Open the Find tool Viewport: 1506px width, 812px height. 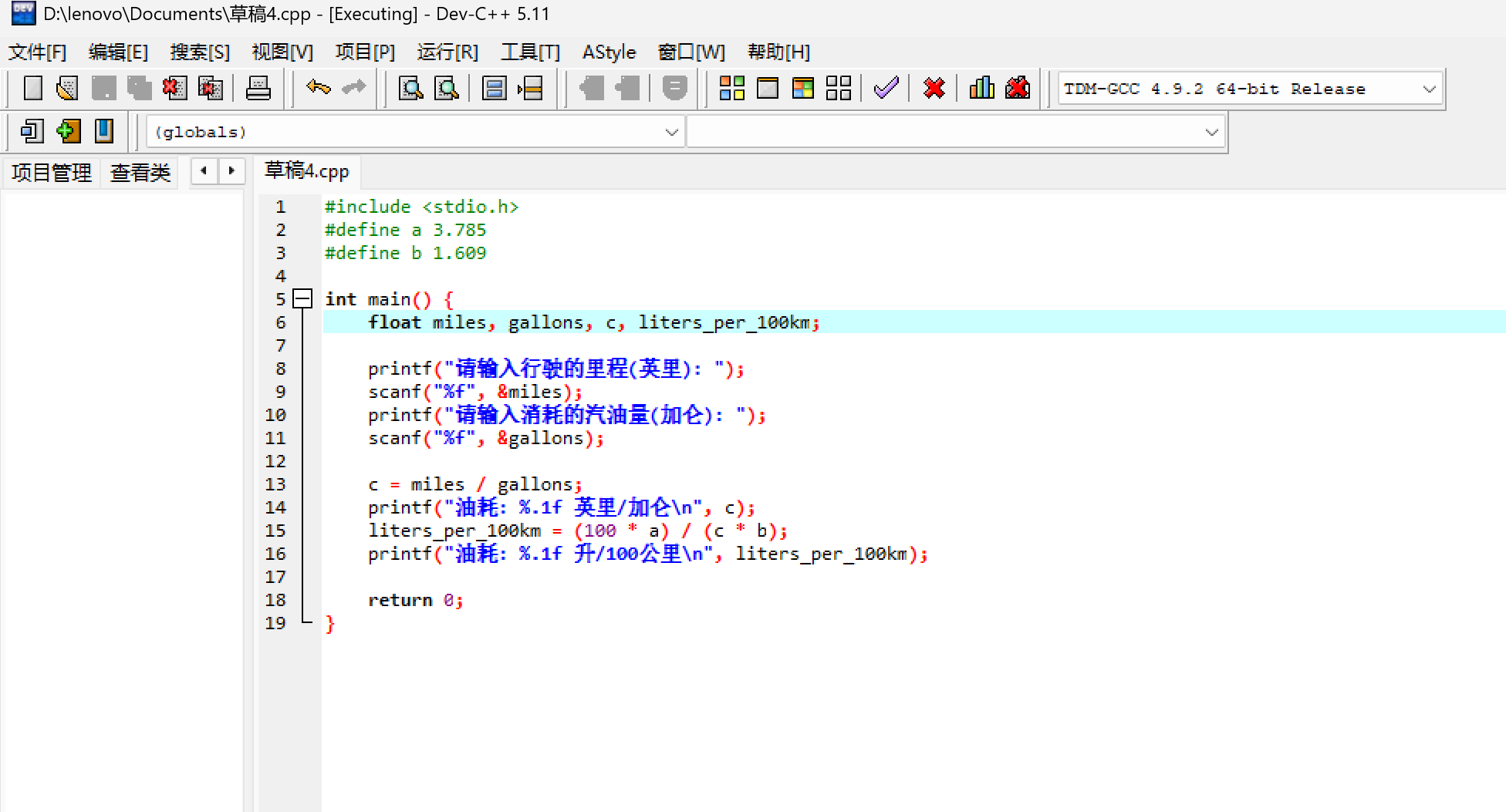tap(410, 88)
